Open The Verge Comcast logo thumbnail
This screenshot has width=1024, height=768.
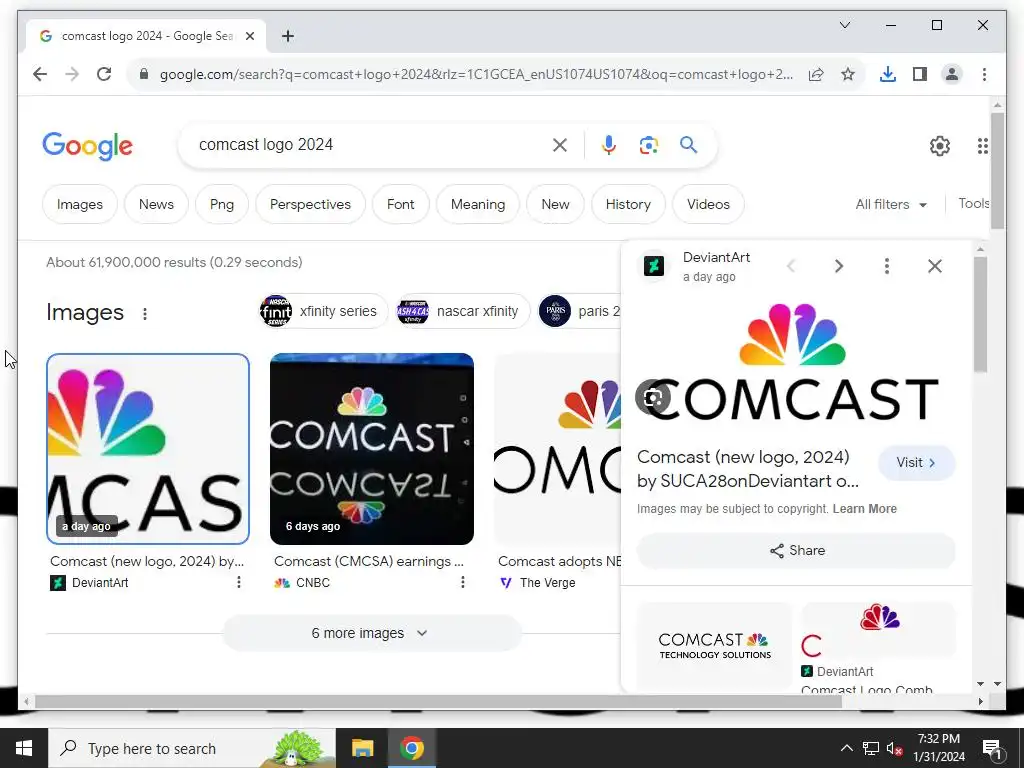[x=558, y=449]
